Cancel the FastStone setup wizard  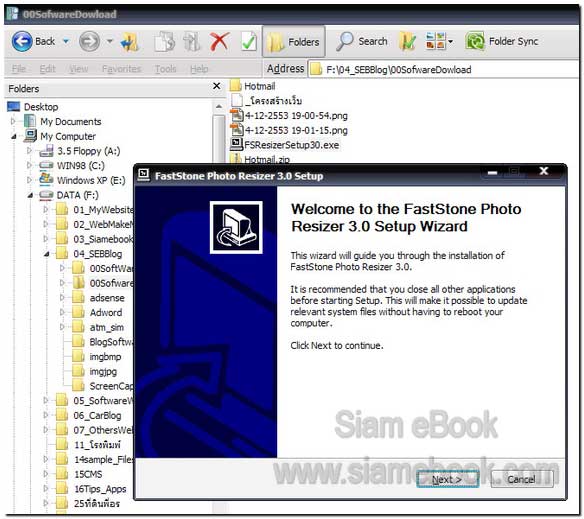522,479
